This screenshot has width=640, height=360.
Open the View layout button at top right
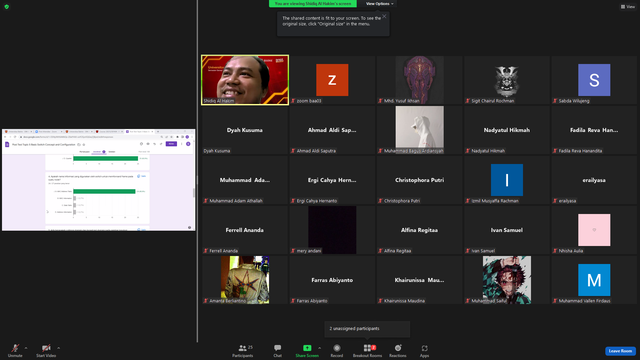(628, 7)
